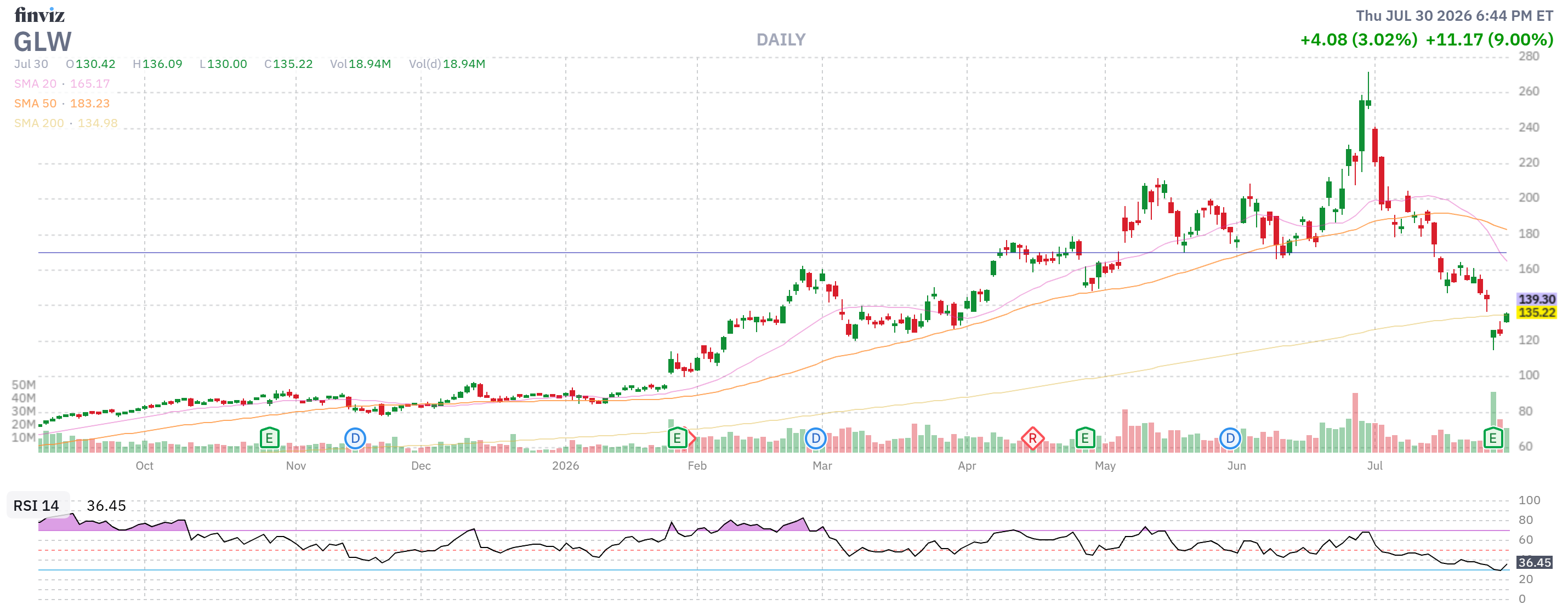
Task: Click the +11.17 (9.00%) change value
Action: pos(1490,39)
